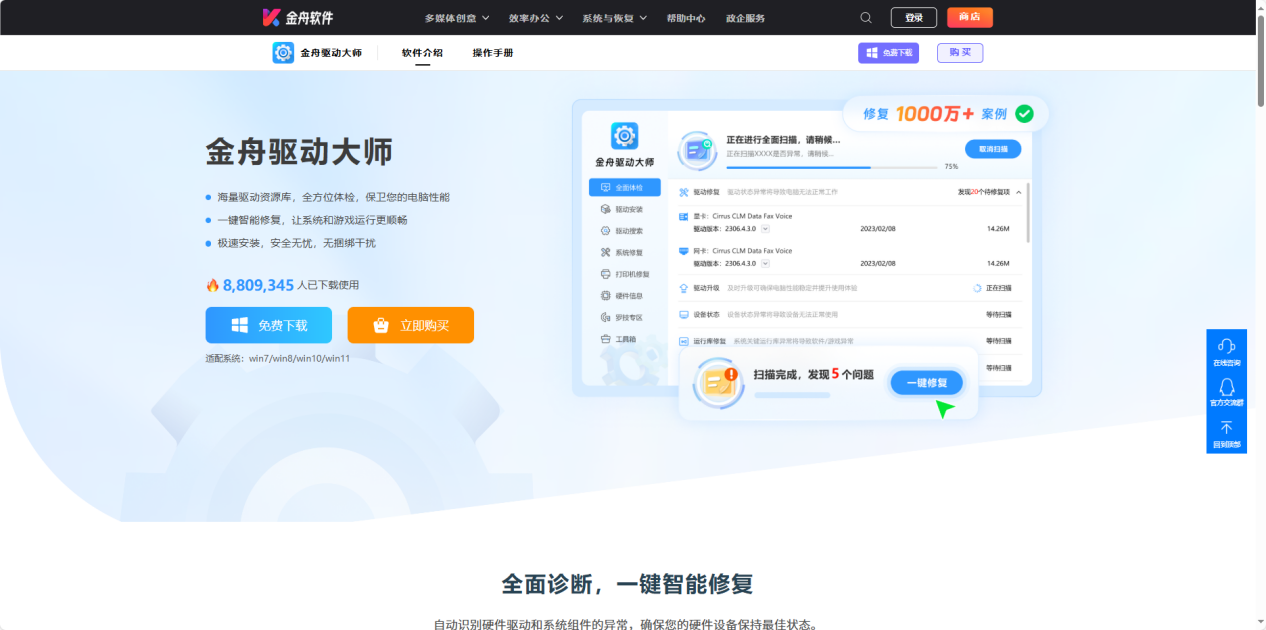
Task: Switch to the 操作手册 tab
Action: (x=493, y=53)
